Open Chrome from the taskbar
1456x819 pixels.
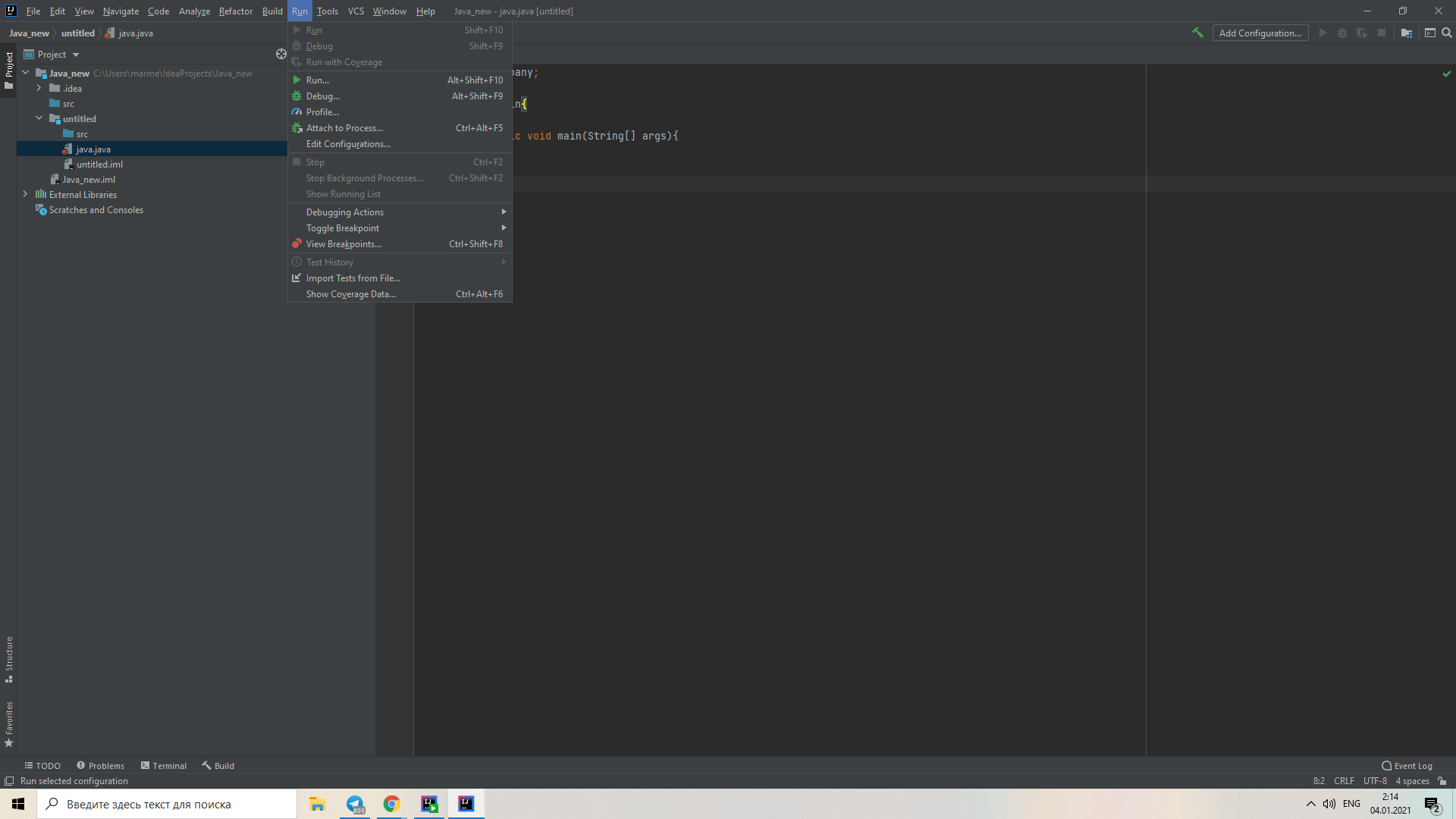(391, 804)
